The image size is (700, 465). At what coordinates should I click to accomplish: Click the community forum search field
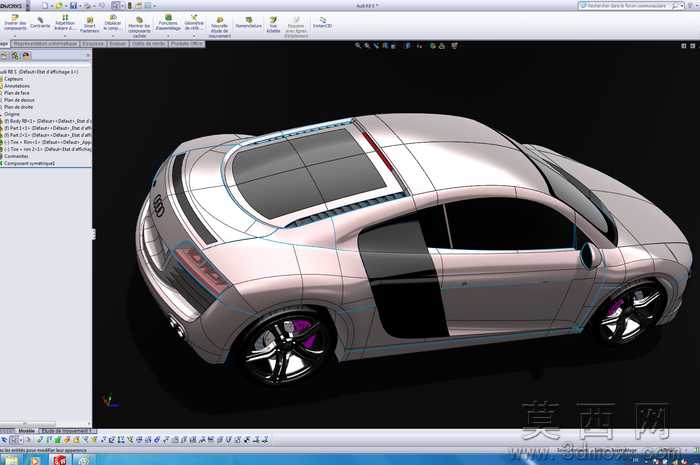[x=629, y=6]
